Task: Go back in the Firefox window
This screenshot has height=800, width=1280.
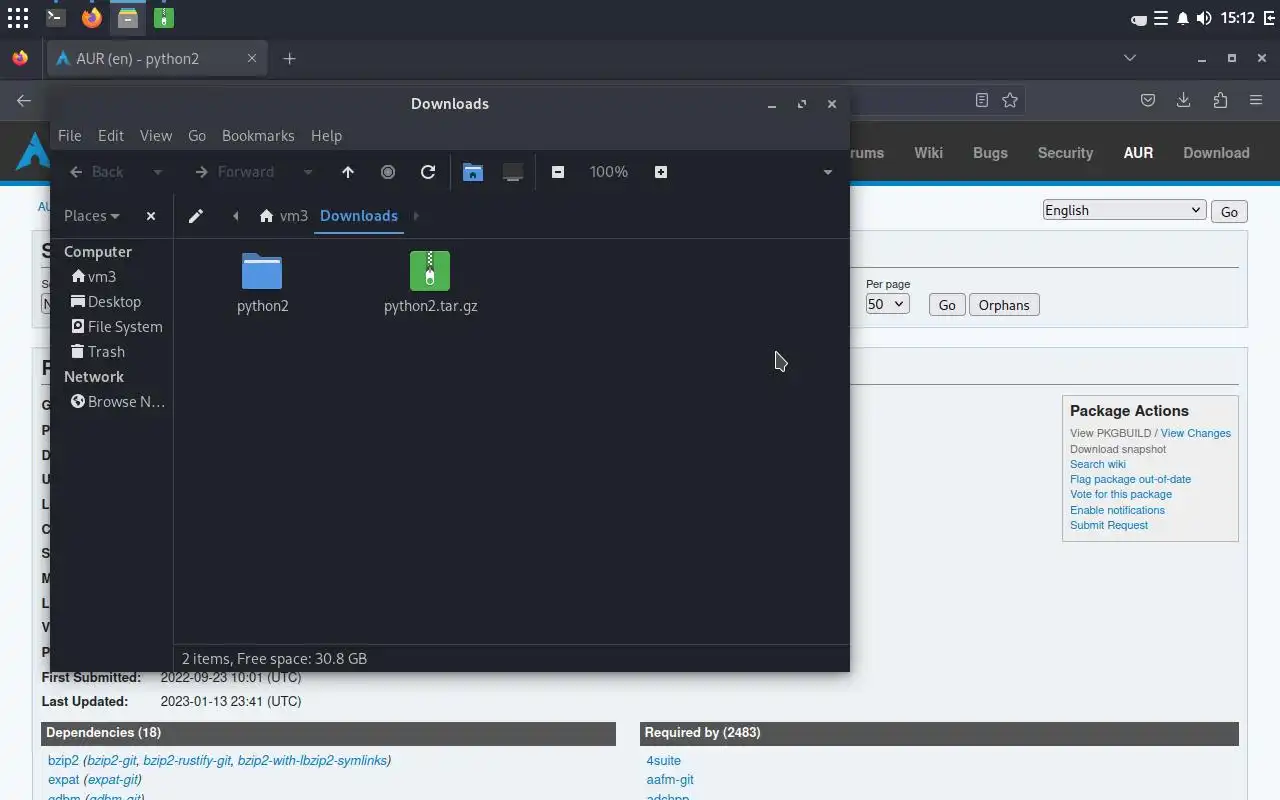Action: pyautogui.click(x=24, y=100)
